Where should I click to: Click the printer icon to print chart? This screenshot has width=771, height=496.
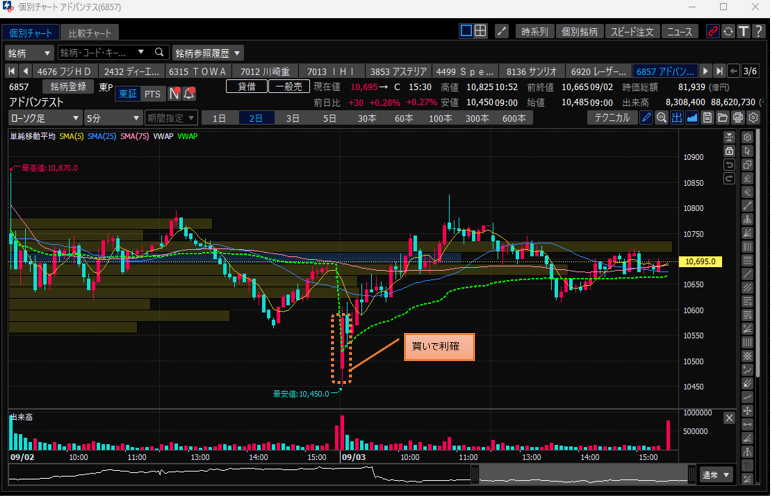pyautogui.click(x=737, y=118)
